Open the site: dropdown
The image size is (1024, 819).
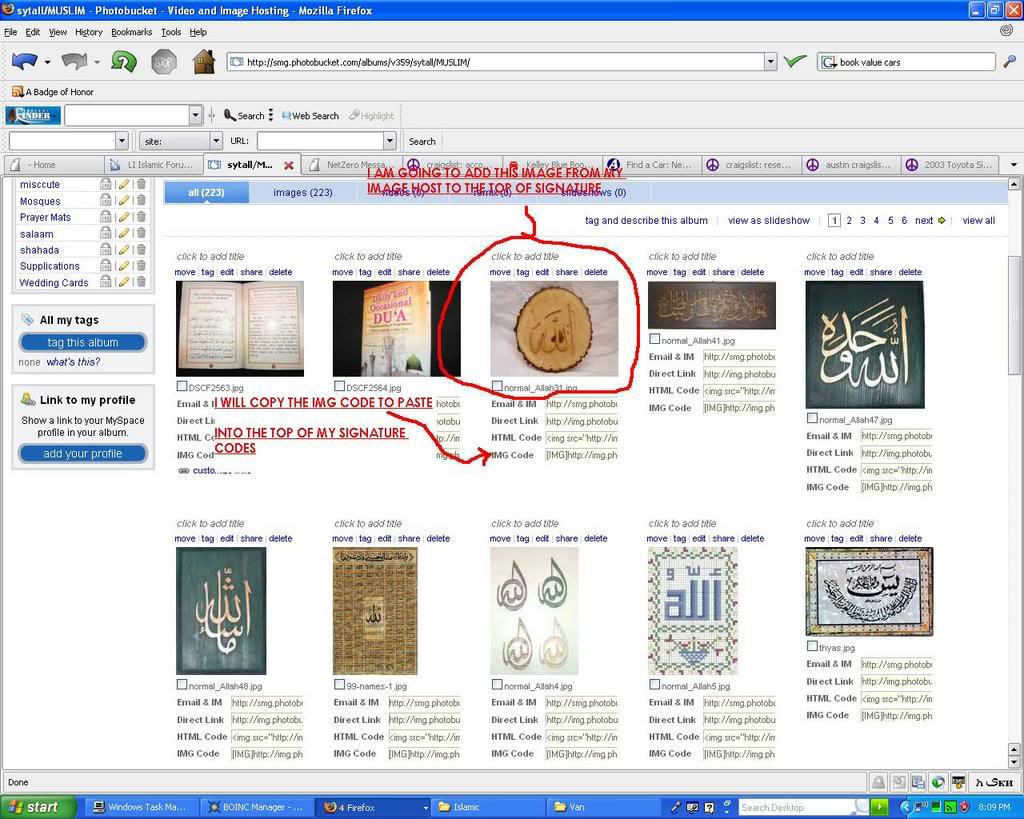coord(216,141)
